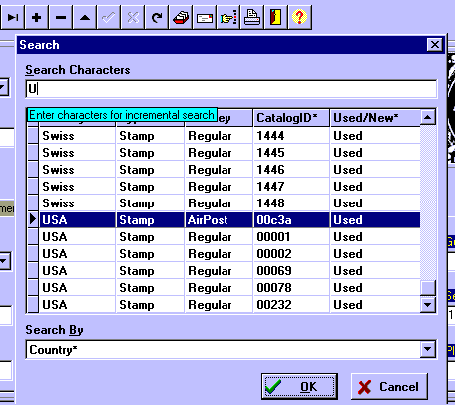This screenshot has width=455, height=405.
Task: Open the red card file icon
Action: pyautogui.click(x=181, y=17)
